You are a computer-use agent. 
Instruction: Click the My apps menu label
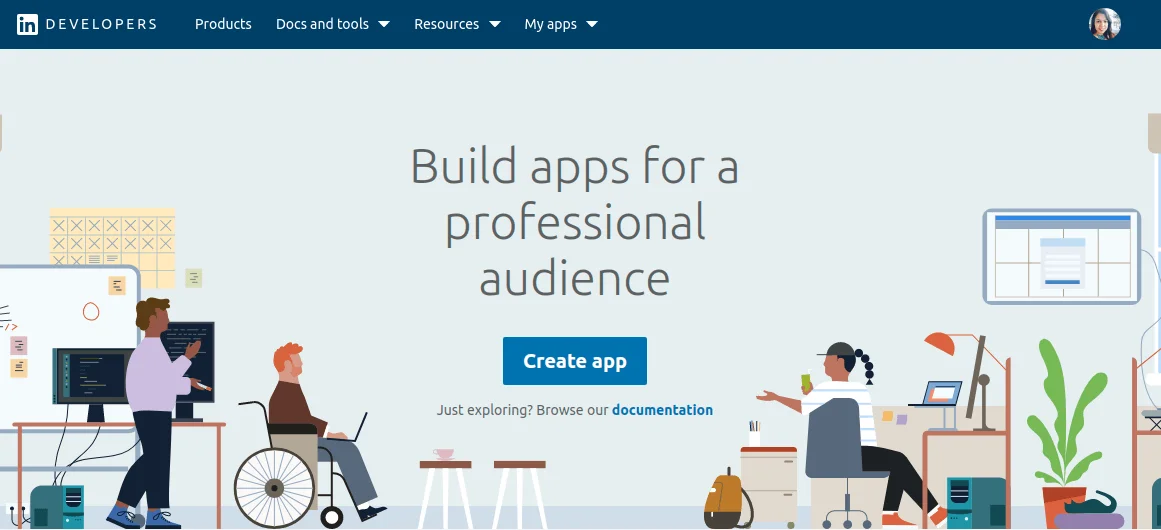550,24
